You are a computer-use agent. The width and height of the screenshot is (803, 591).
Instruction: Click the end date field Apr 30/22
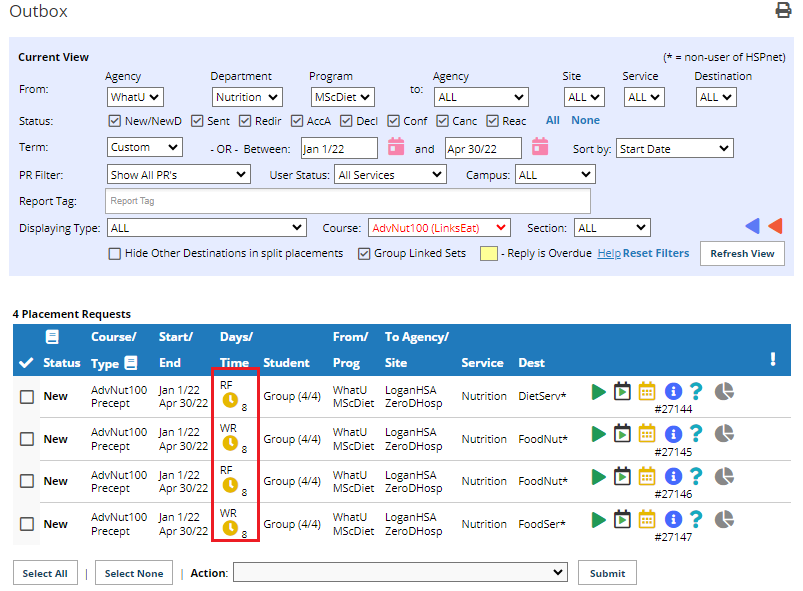click(483, 149)
